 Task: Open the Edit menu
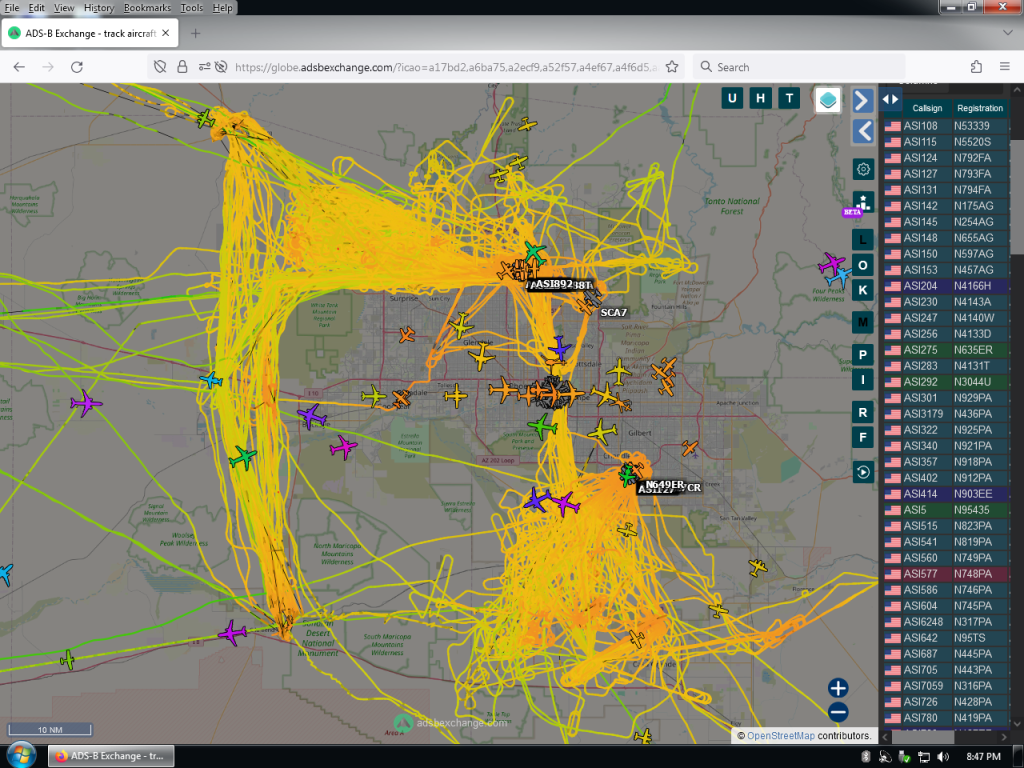tap(37, 8)
